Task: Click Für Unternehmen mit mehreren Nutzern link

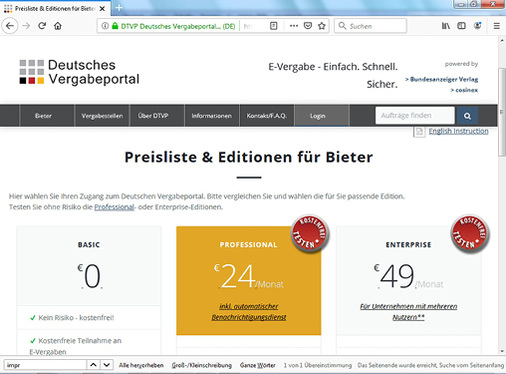Action: click(408, 311)
